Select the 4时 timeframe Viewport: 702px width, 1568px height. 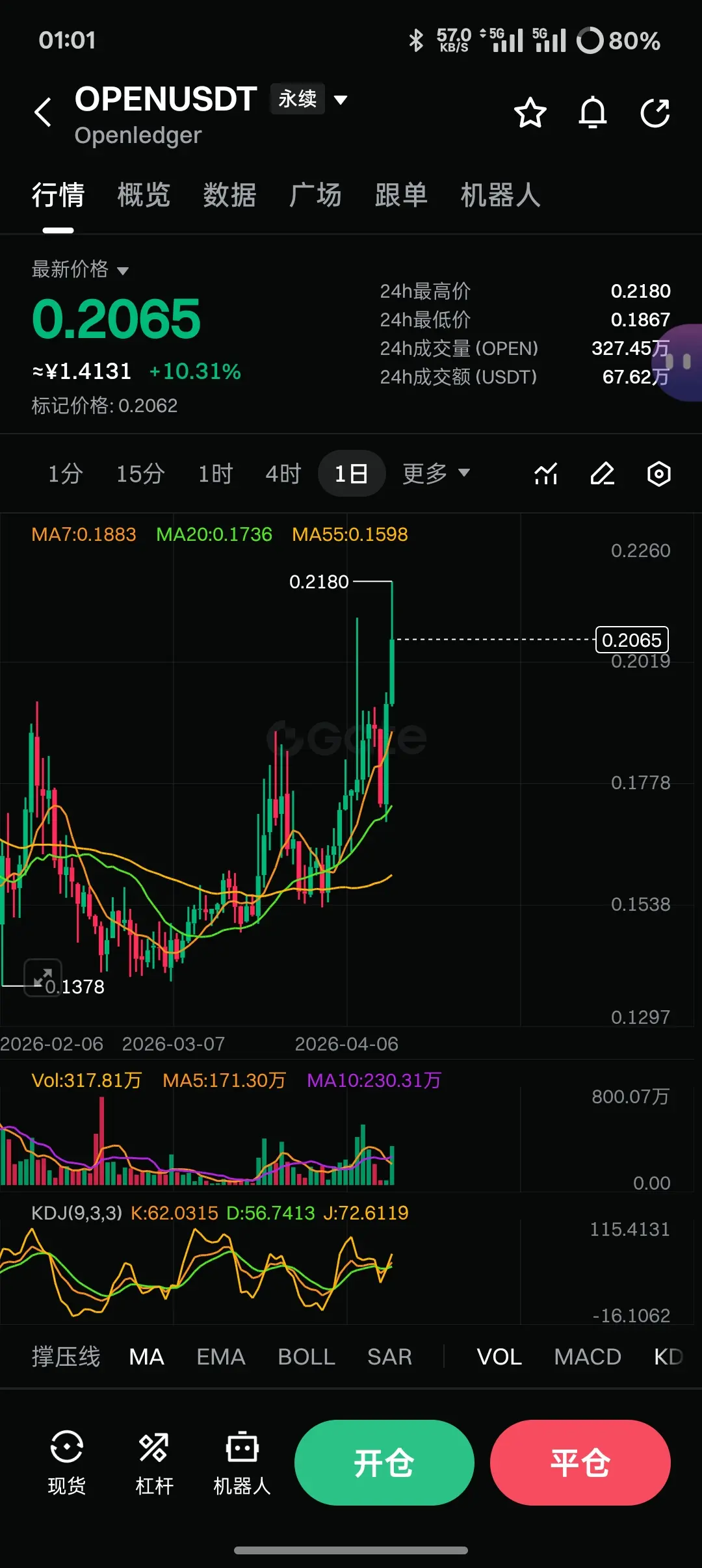283,473
